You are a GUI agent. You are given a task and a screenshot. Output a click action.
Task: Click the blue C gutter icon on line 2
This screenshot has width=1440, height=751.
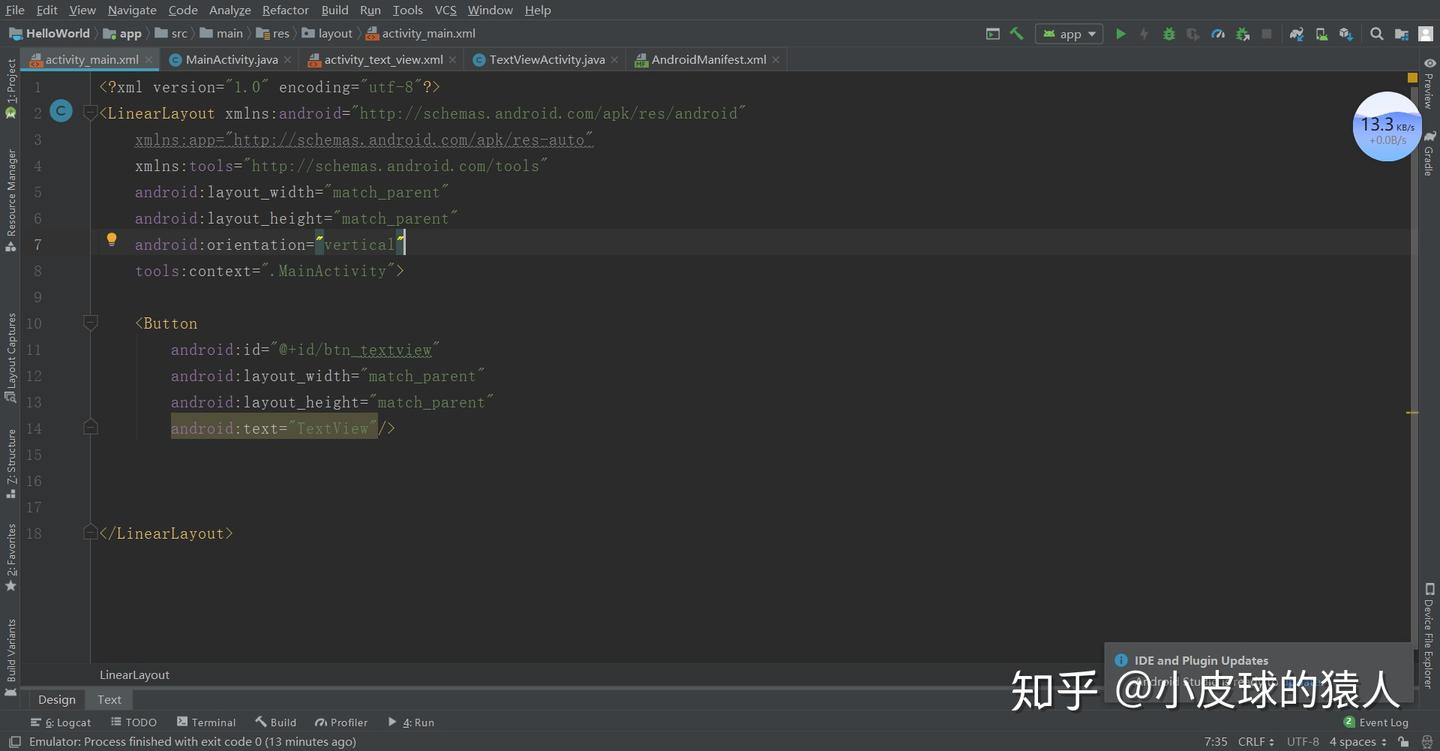[61, 112]
